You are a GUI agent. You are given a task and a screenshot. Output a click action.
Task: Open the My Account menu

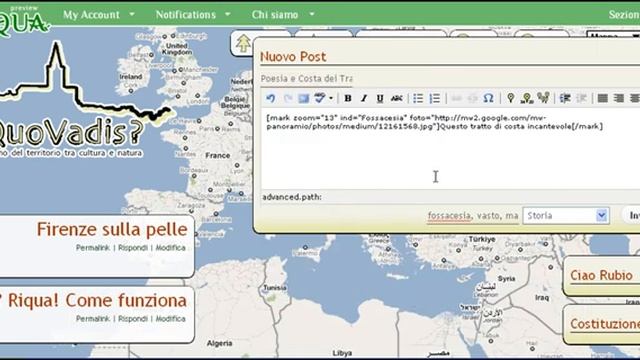point(91,15)
